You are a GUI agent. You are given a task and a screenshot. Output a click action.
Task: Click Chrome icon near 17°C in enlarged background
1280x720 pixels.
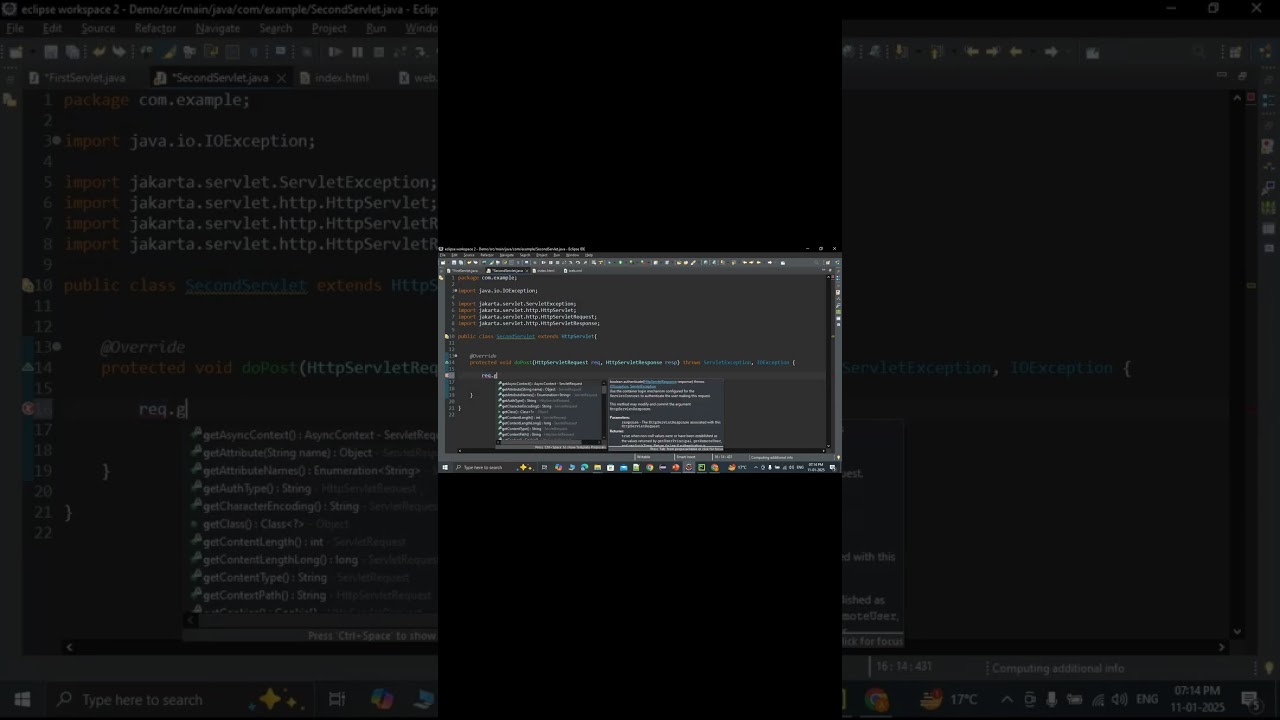[x=877, y=699]
